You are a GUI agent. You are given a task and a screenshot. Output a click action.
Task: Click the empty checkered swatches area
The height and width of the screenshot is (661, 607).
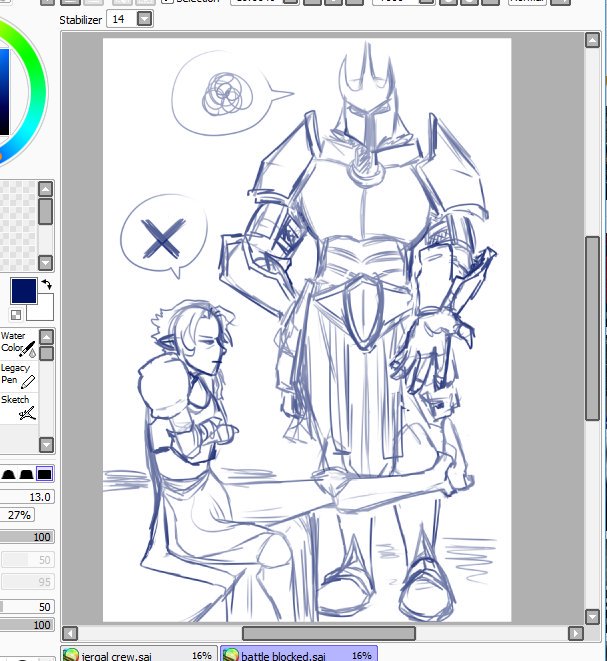[18, 226]
